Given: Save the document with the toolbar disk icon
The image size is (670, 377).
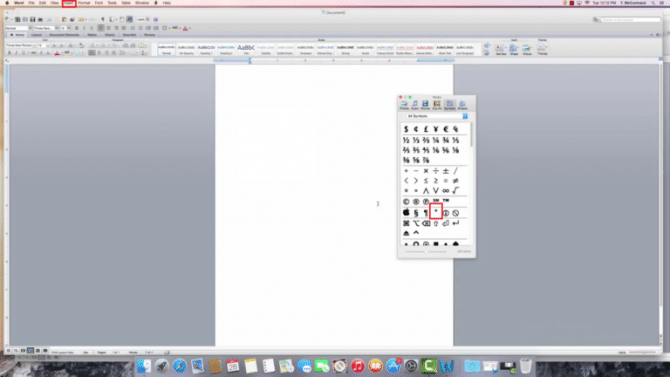Looking at the screenshot, I should coord(32,19).
